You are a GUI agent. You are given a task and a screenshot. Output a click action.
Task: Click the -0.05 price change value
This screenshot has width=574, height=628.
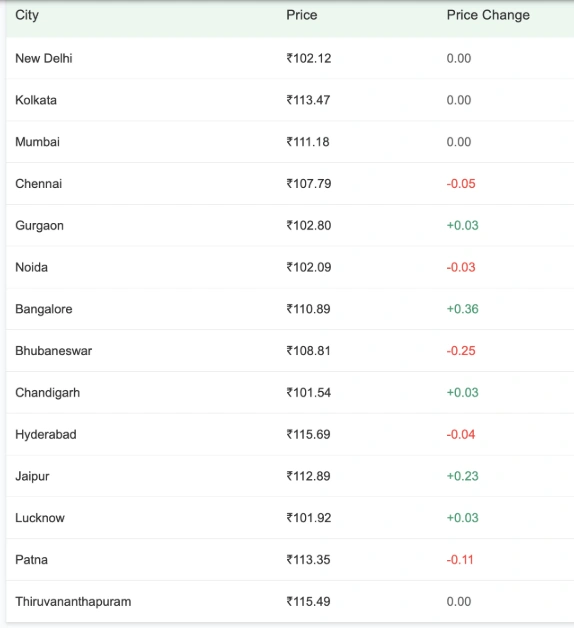461,184
